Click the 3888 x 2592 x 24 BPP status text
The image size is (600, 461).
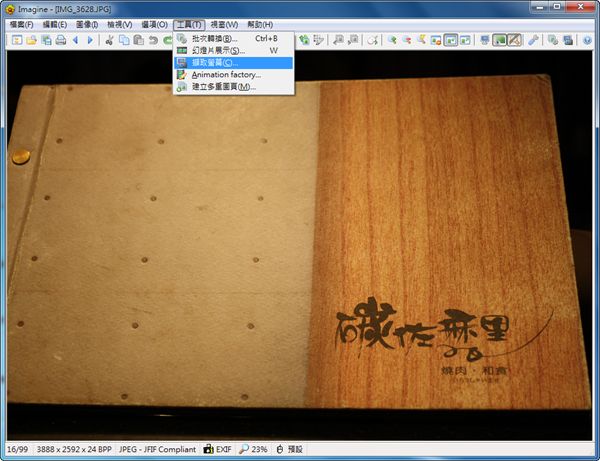coord(74,449)
